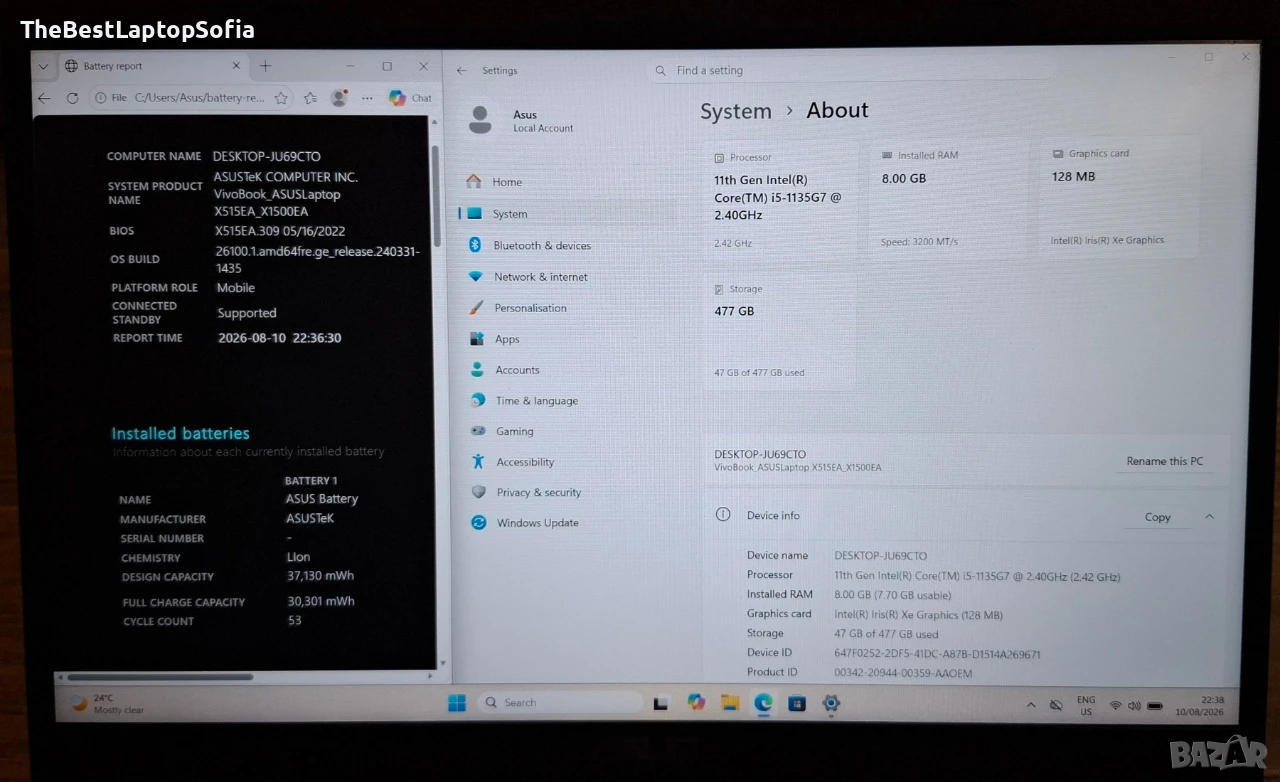
Task: Open Edge favourites list icon
Action: pyautogui.click(x=310, y=98)
